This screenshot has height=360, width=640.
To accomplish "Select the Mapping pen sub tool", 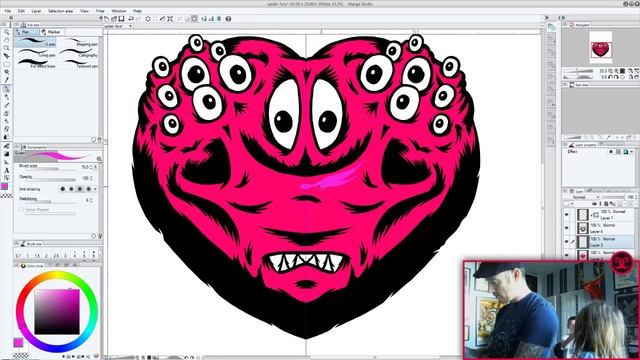I will (80, 42).
